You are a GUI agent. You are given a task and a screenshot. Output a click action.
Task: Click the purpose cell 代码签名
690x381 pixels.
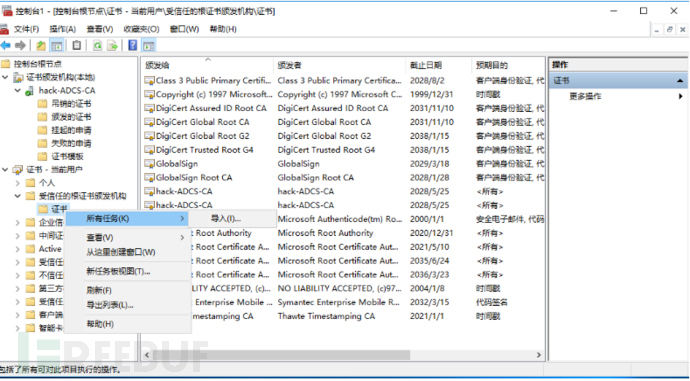pyautogui.click(x=492, y=302)
